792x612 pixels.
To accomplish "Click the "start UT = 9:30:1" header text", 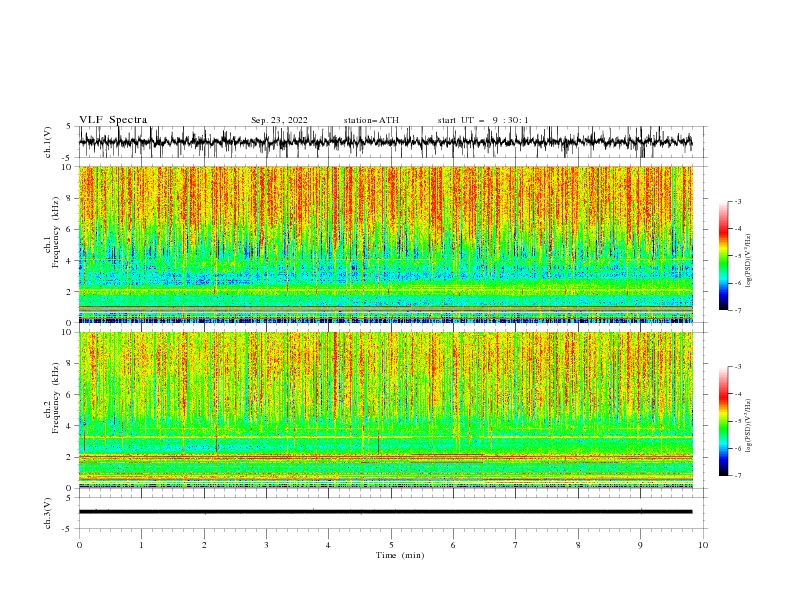I will tap(483, 120).
